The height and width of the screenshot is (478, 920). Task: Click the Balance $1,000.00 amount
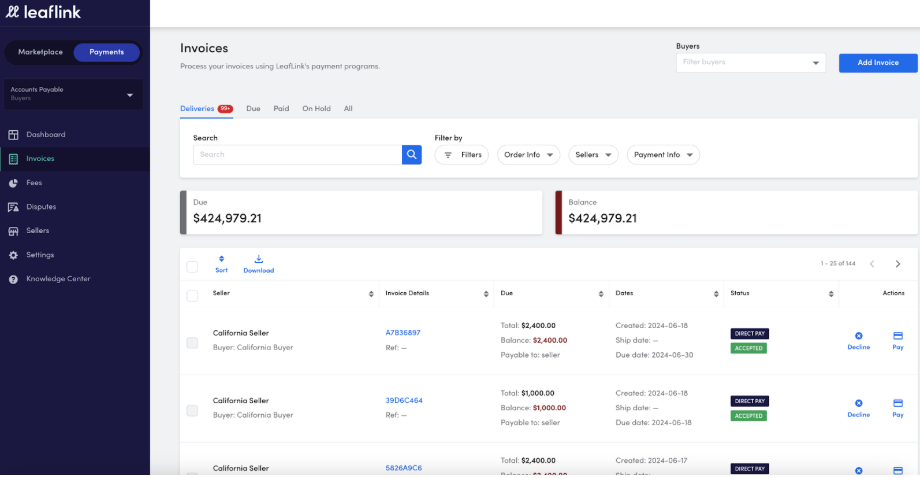click(549, 408)
